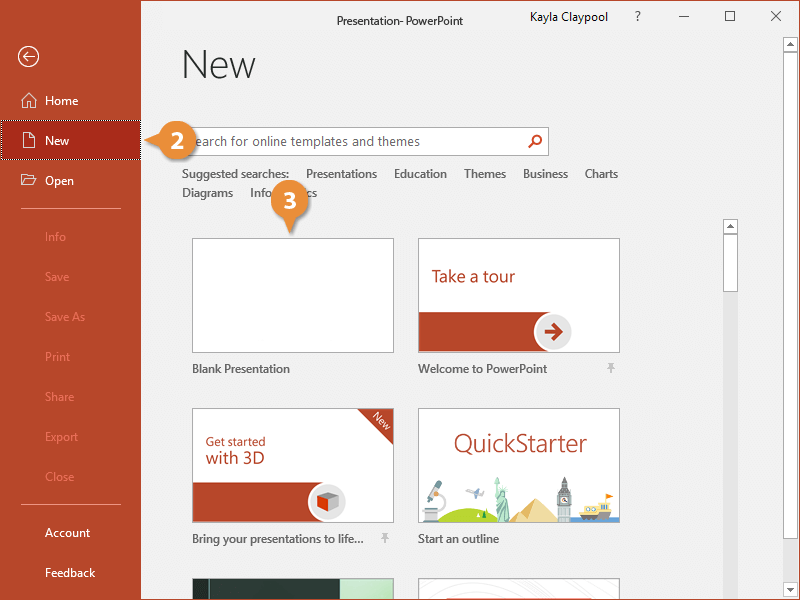Select the Blank Presentation thumbnail
The width and height of the screenshot is (800, 600).
click(292, 295)
